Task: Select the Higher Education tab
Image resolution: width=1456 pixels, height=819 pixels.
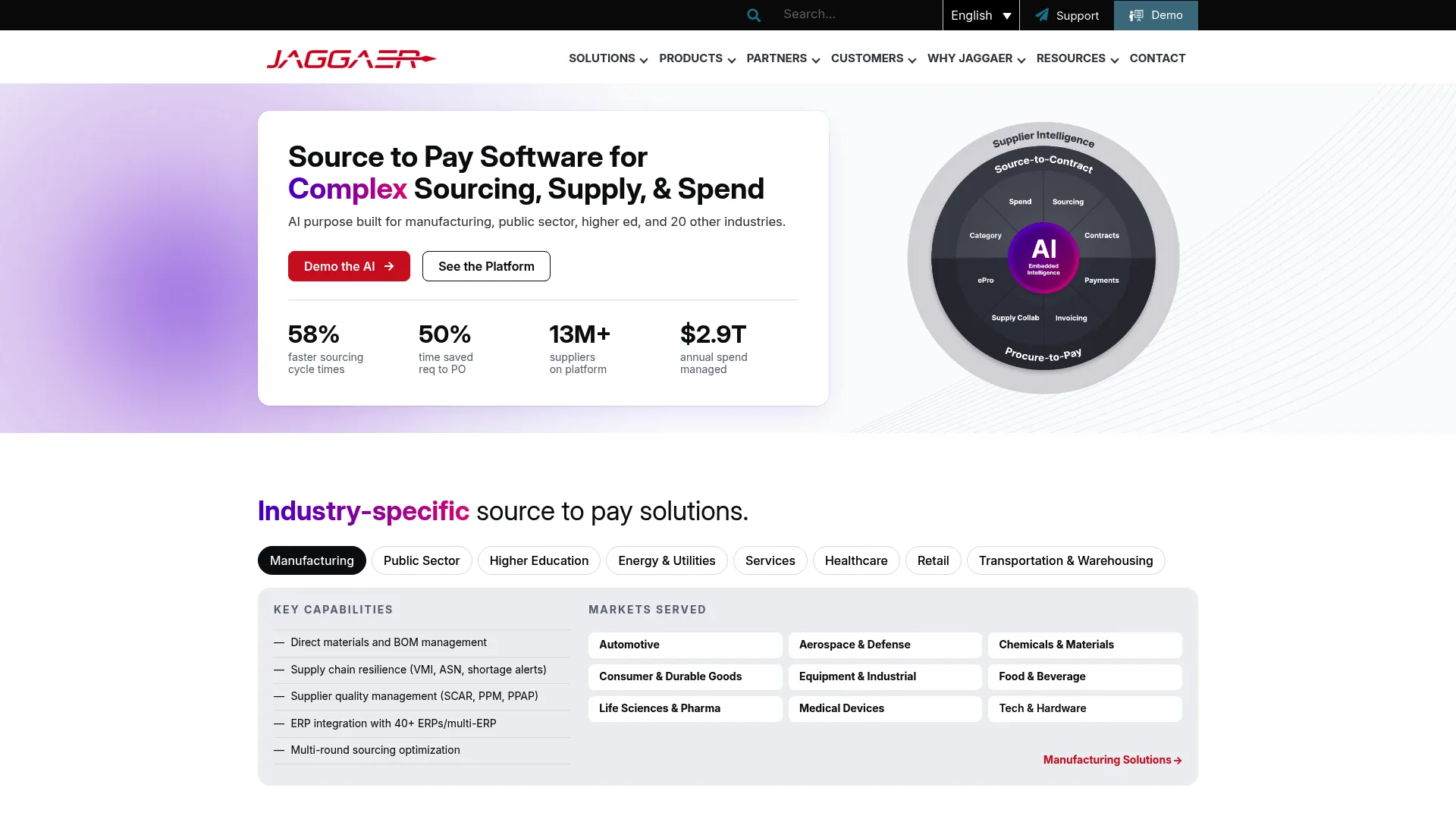Action: point(539,560)
